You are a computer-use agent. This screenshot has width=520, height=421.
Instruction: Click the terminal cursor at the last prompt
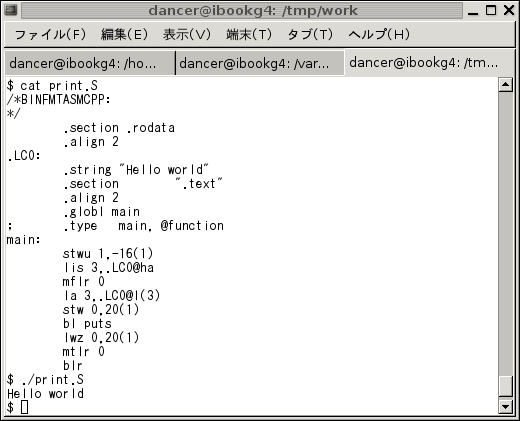(x=24, y=407)
